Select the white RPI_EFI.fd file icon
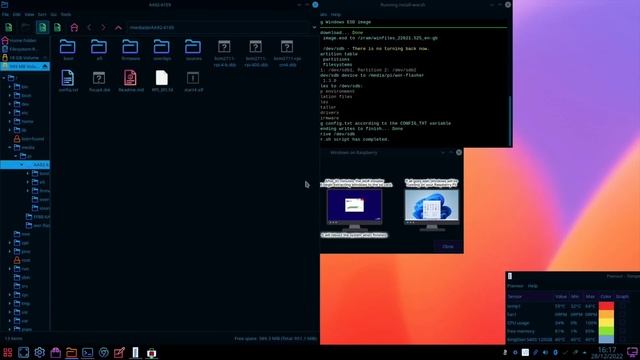640x360 pixels. [162, 78]
